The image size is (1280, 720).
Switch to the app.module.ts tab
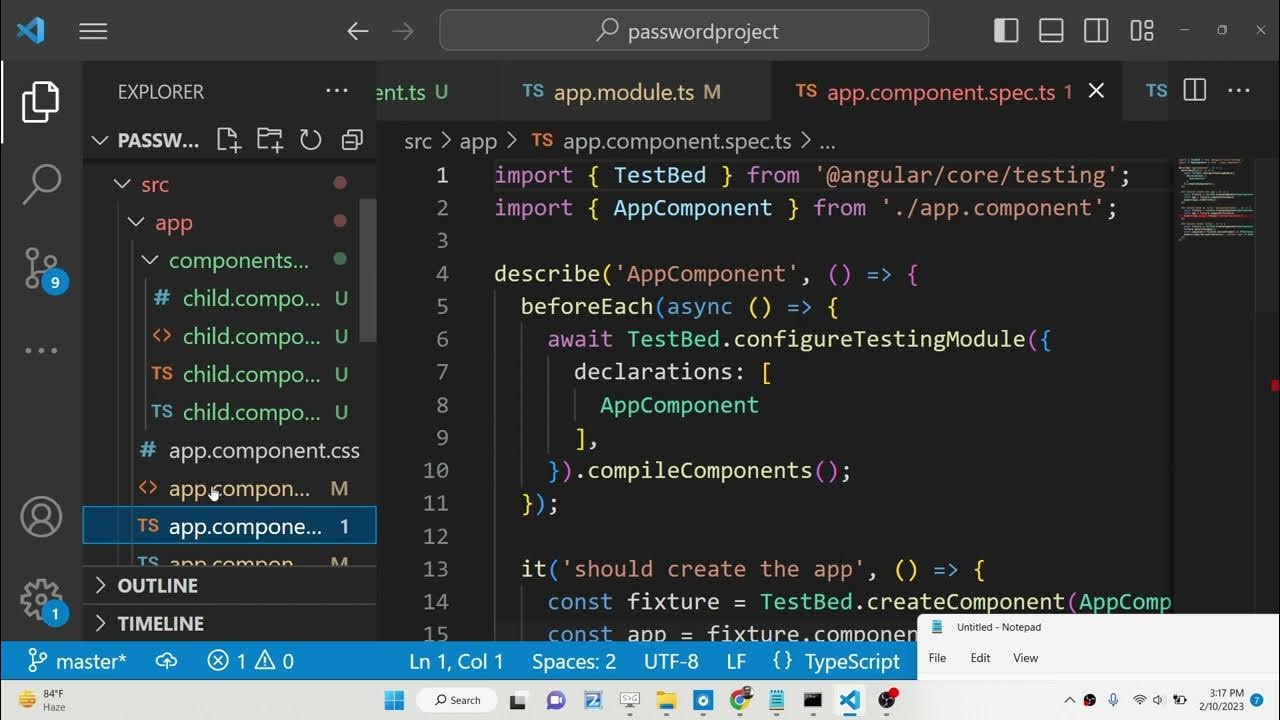(x=622, y=92)
